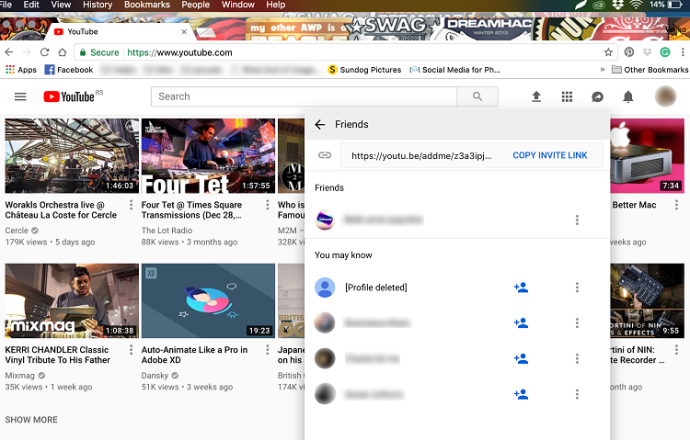Open the Bookmarks menu
Image resolution: width=690 pixels, height=440 pixels.
[x=147, y=5]
